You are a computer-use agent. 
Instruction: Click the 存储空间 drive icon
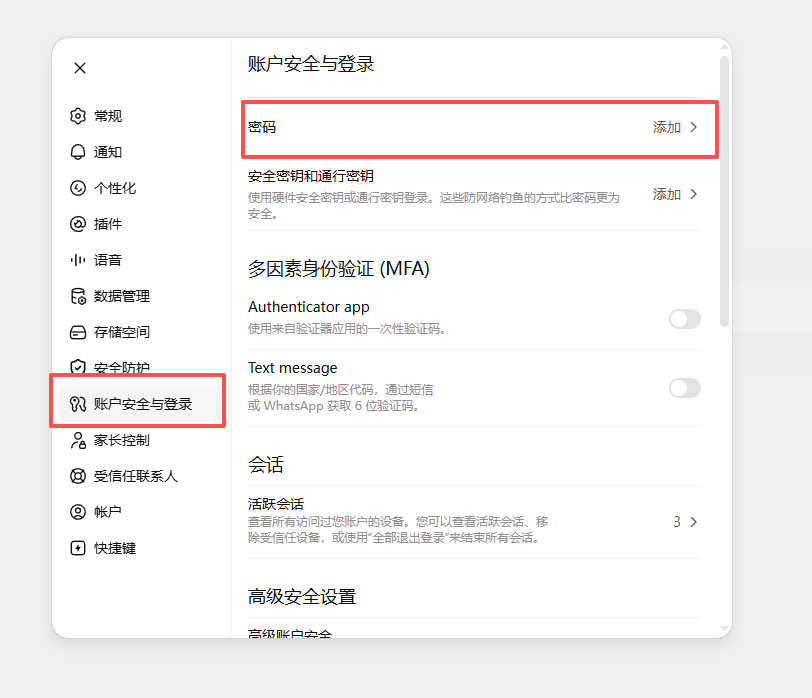coord(78,332)
